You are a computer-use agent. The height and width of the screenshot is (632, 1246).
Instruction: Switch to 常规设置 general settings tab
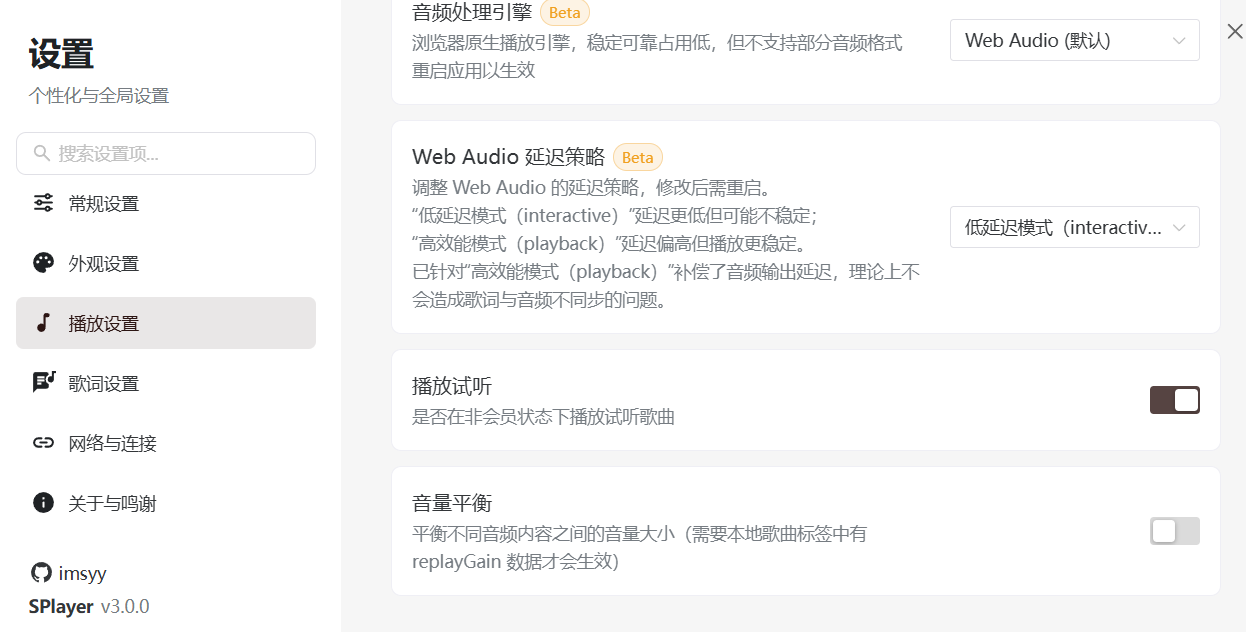pyautogui.click(x=104, y=204)
